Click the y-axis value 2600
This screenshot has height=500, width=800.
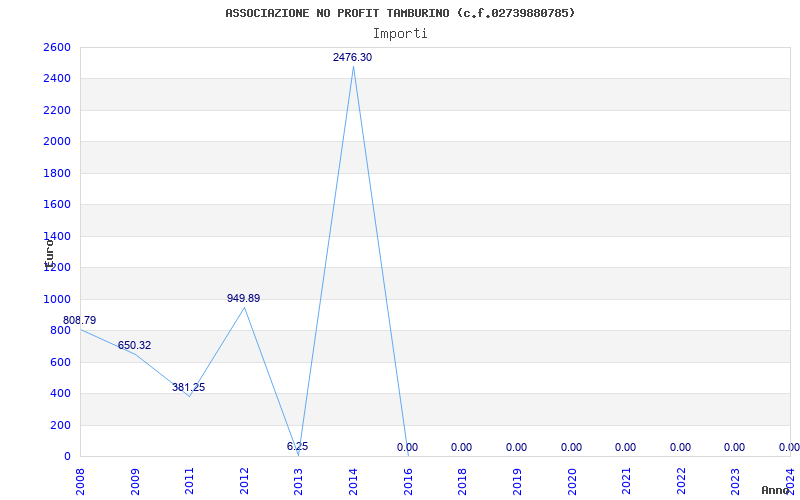pos(57,47)
